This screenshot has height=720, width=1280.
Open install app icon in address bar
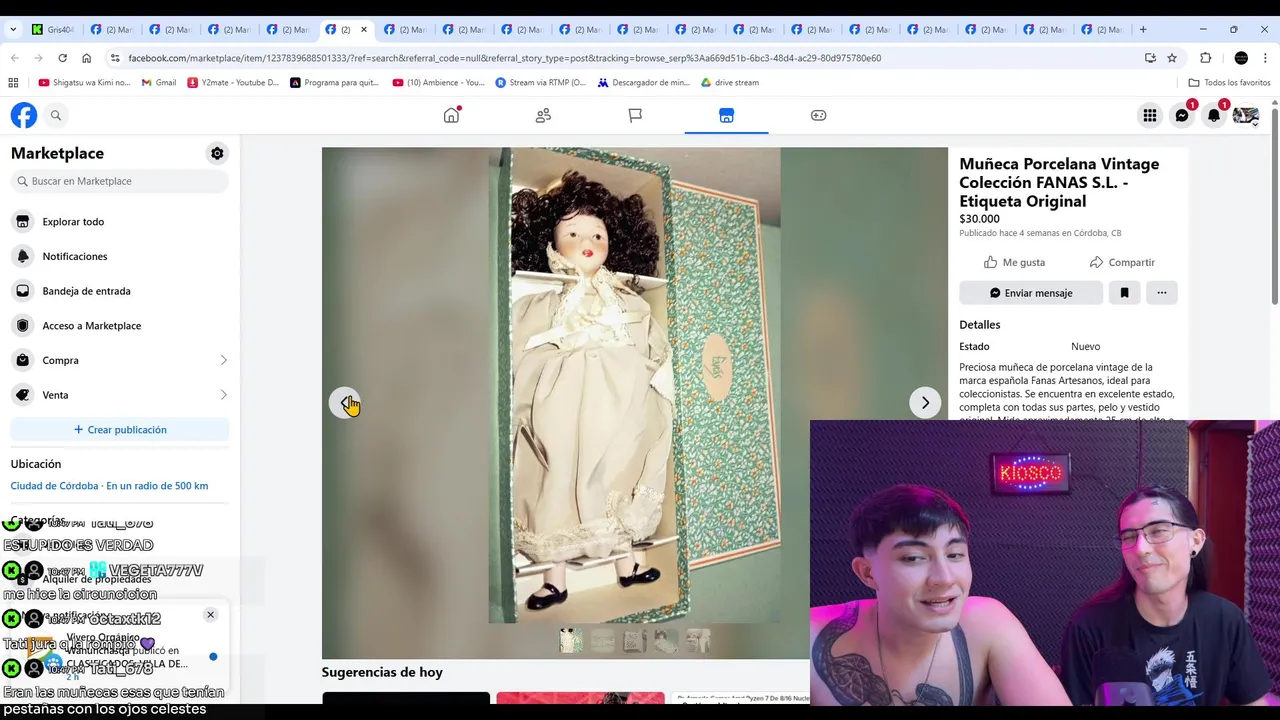[x=1150, y=58]
